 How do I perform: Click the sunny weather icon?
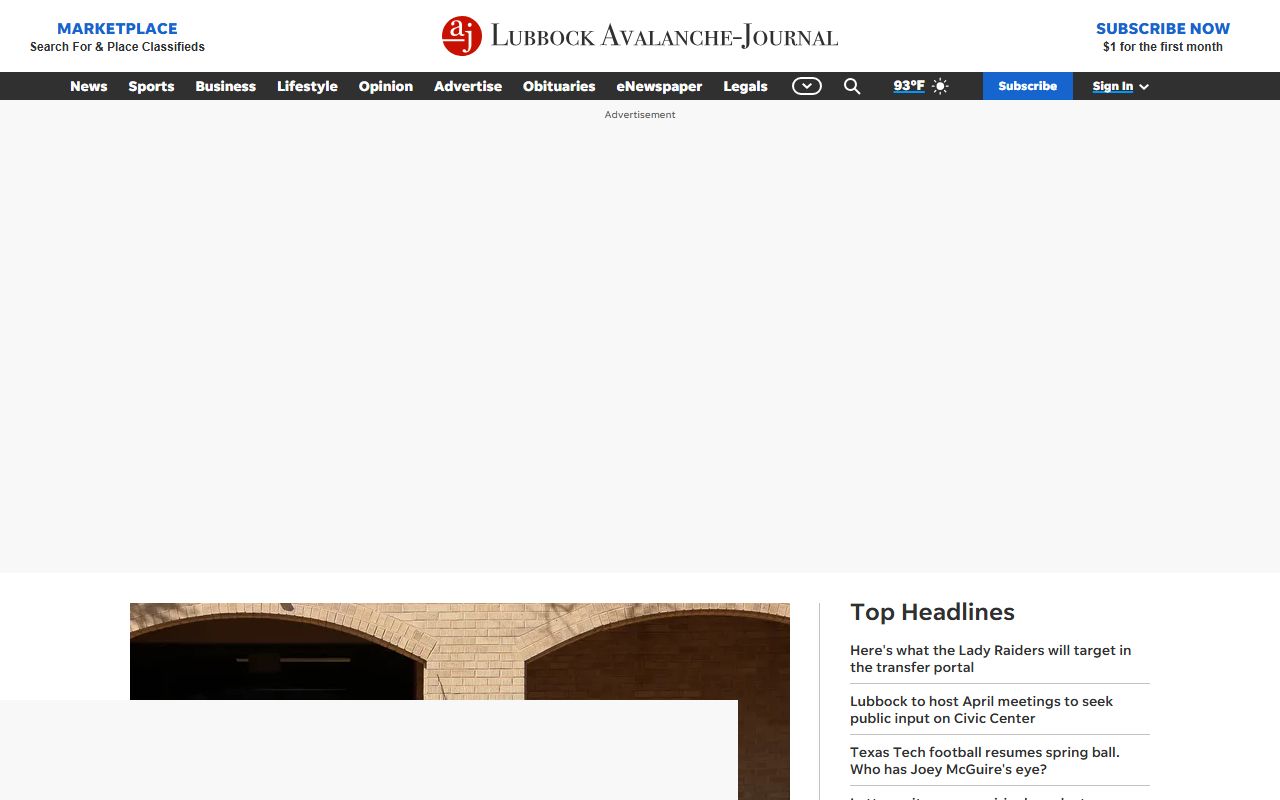(940, 86)
